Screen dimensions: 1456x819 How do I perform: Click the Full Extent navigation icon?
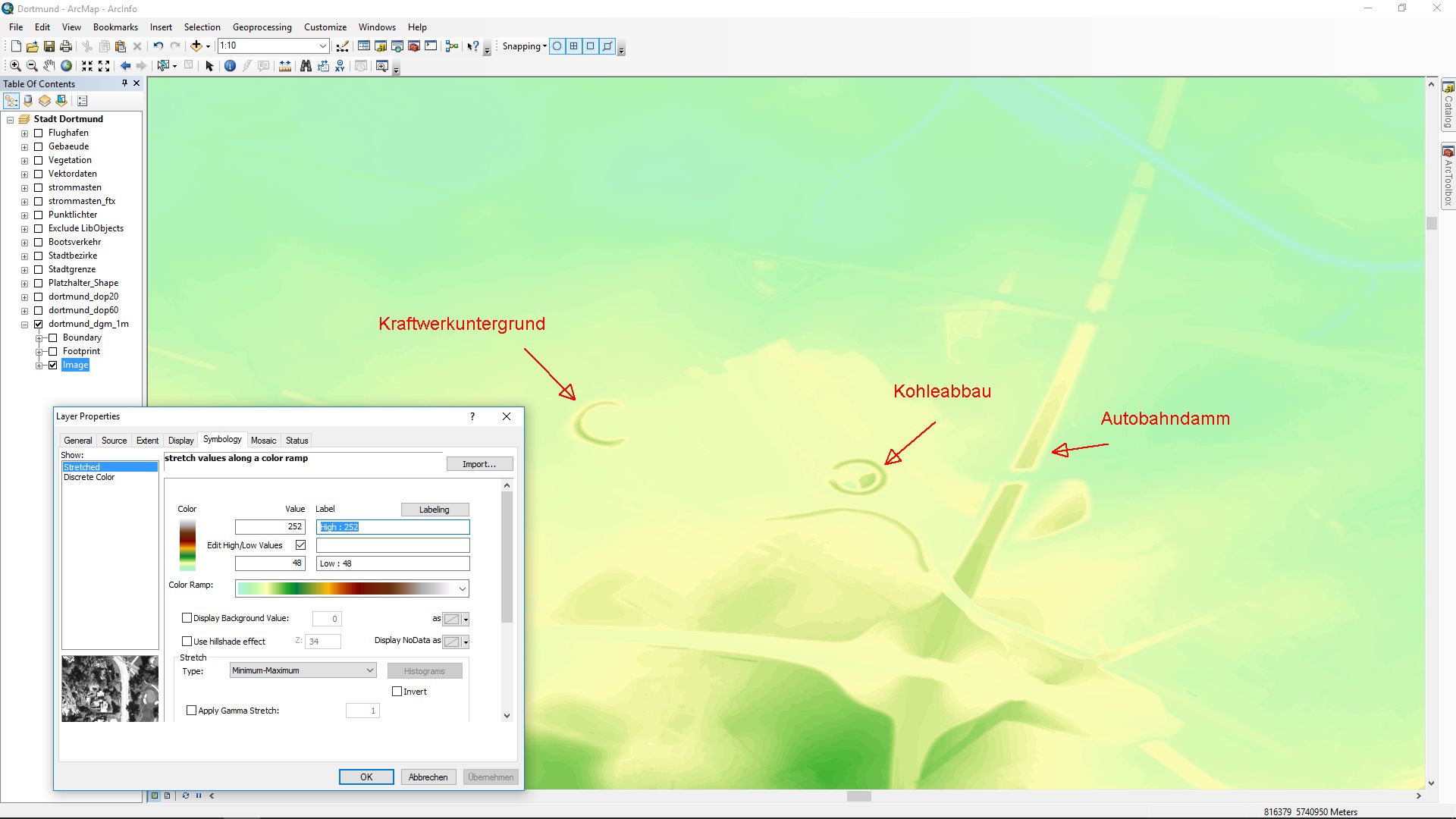coord(67,66)
